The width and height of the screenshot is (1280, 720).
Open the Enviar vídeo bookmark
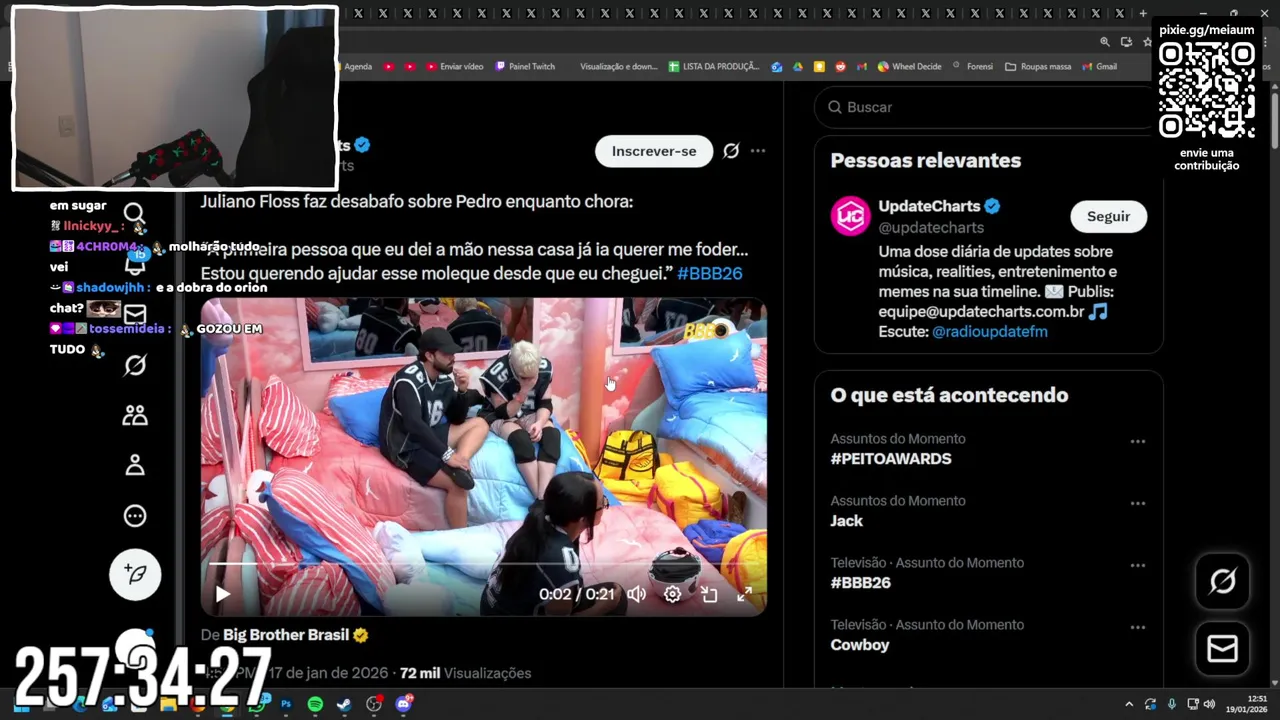(455, 67)
